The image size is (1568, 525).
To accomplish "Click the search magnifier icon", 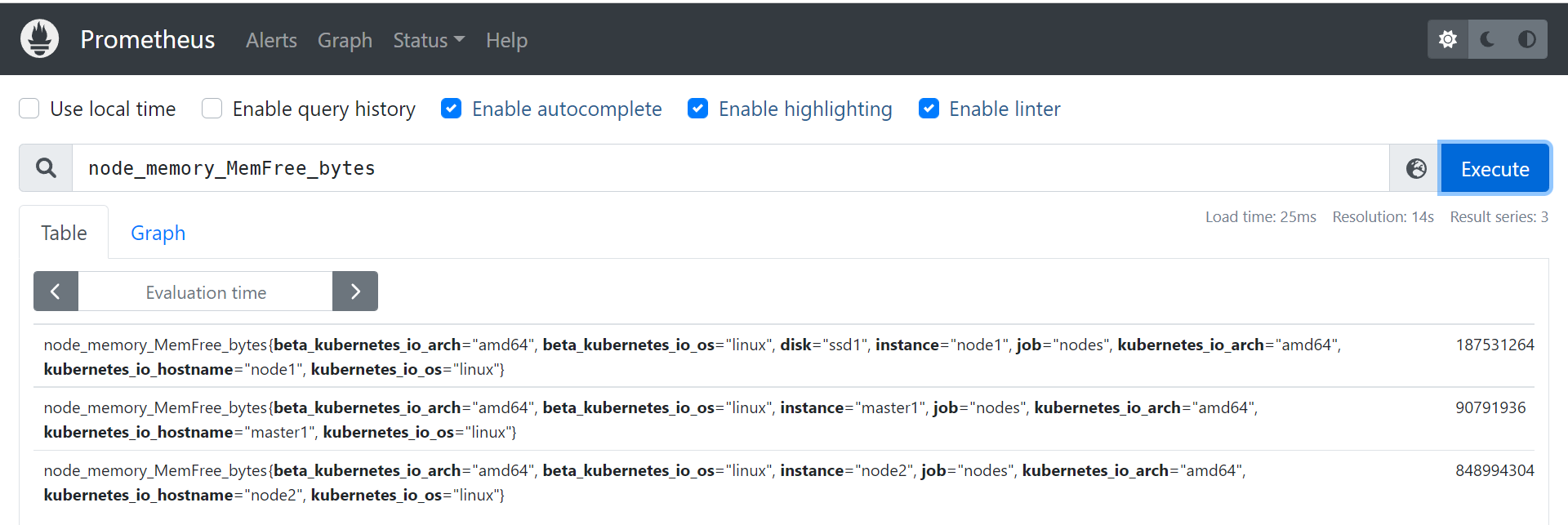I will pyautogui.click(x=47, y=168).
